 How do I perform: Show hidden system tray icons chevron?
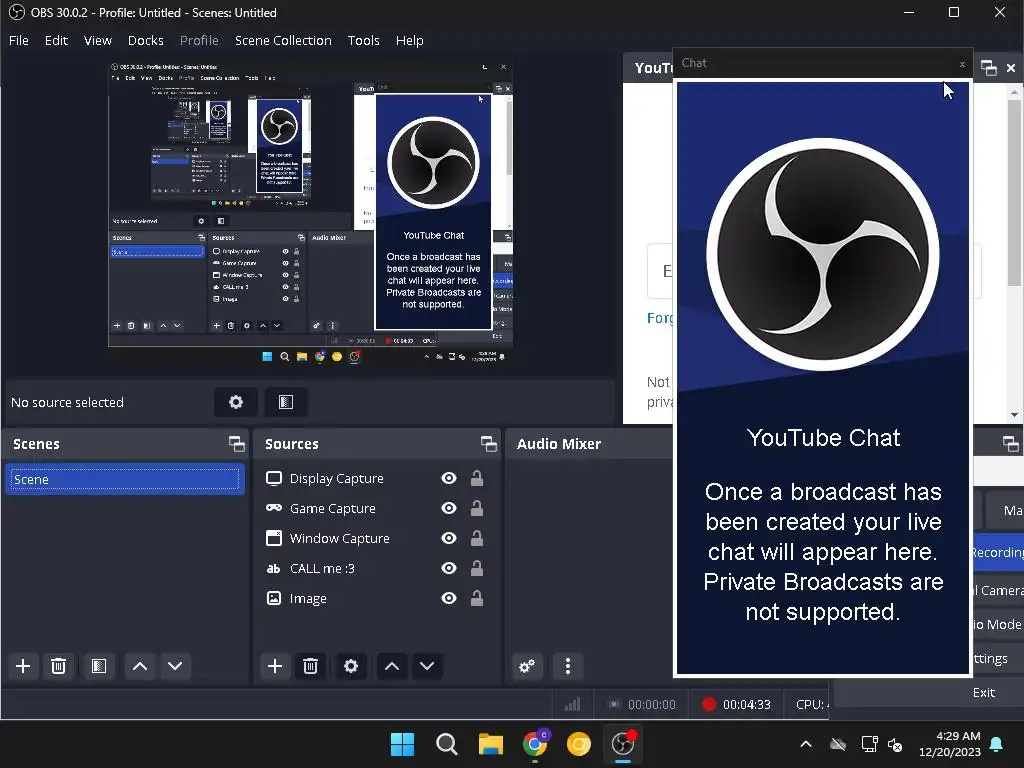[x=806, y=744]
